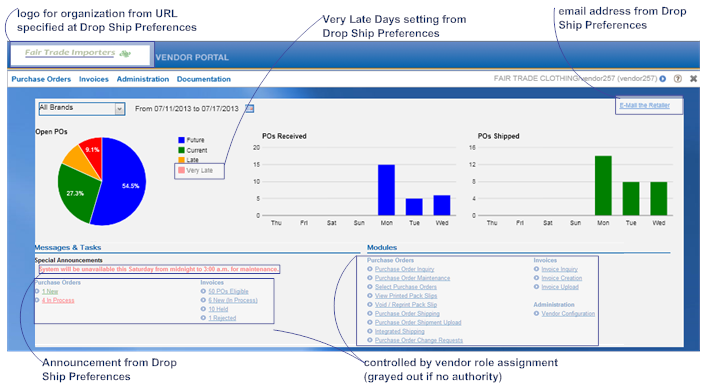Open the help question mark icon

[x=678, y=79]
